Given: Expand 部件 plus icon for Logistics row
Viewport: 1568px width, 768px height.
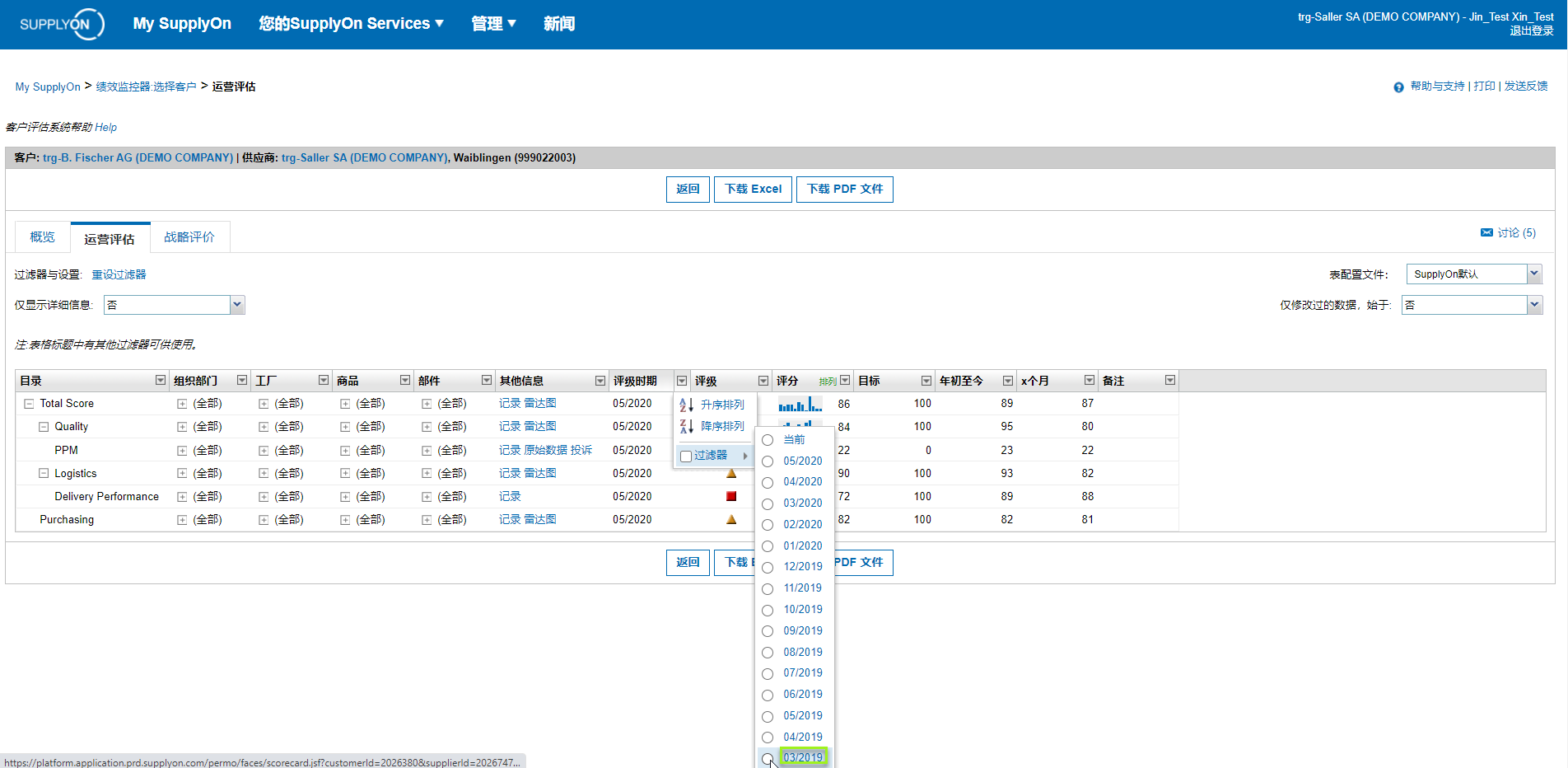Looking at the screenshot, I should pos(427,474).
